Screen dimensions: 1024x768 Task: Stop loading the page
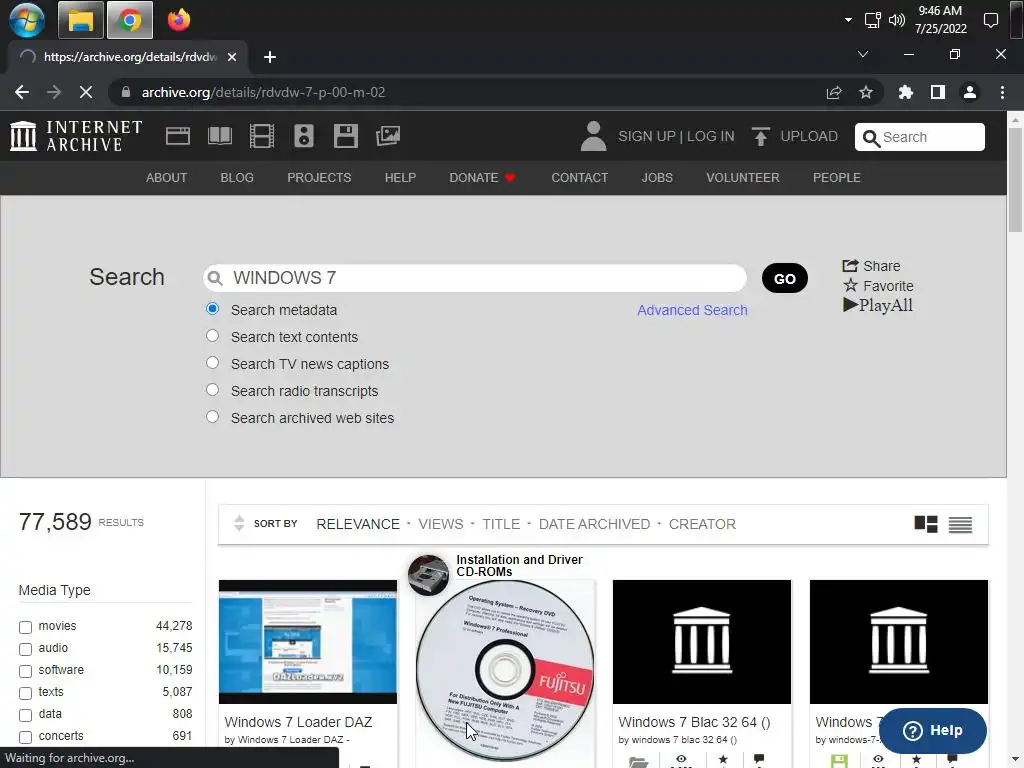pos(86,92)
